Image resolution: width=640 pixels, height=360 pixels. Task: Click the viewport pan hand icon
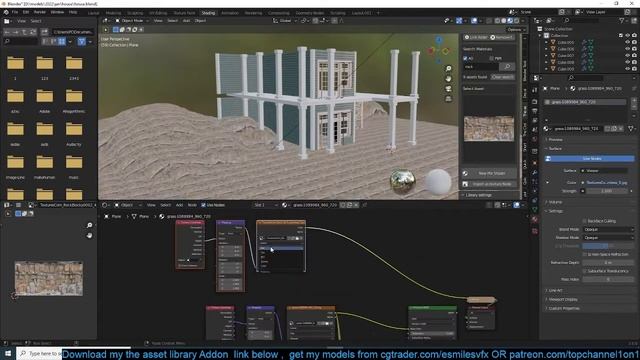(x=449, y=78)
